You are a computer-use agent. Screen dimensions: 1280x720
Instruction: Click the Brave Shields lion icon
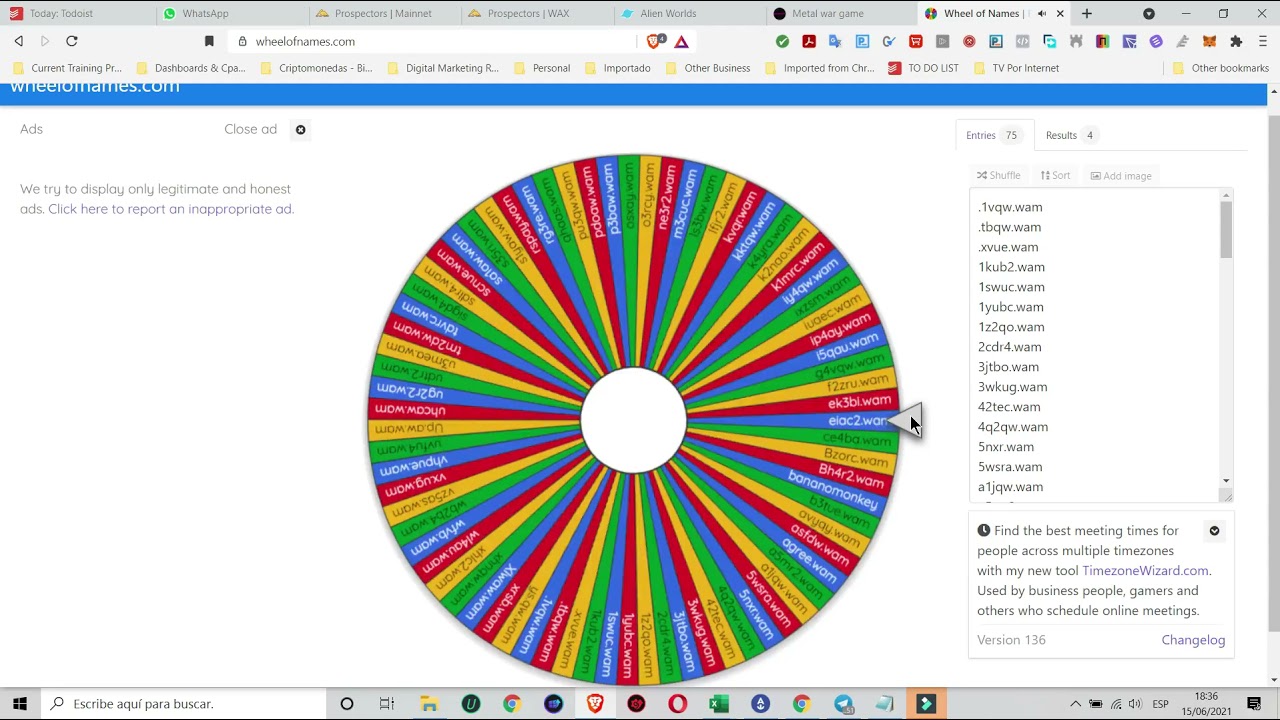click(x=655, y=41)
